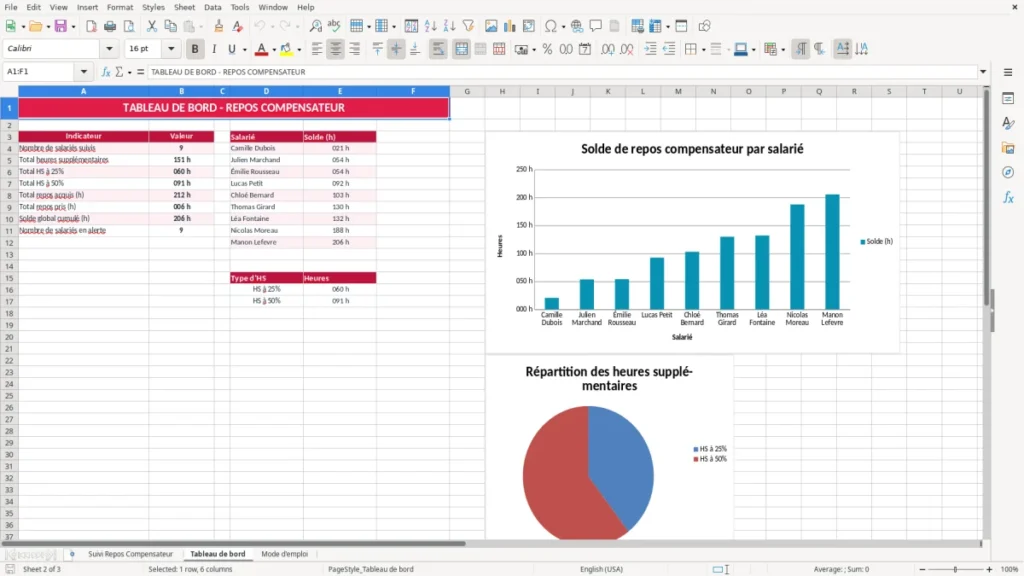Expand the formula bar arrow
Screen dimensions: 1024x576
pyautogui.click(x=983, y=72)
